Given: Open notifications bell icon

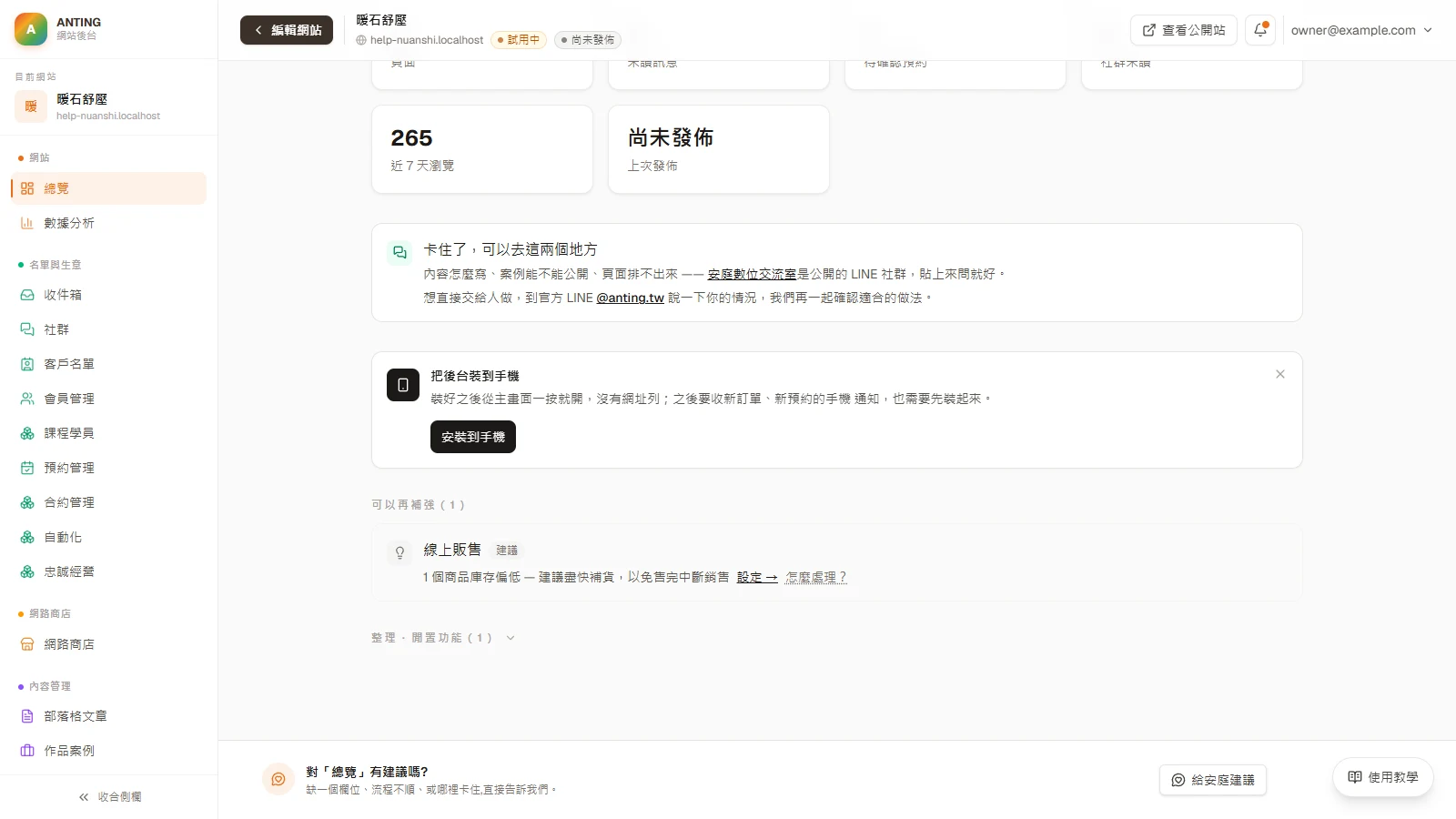Looking at the screenshot, I should point(1260,30).
